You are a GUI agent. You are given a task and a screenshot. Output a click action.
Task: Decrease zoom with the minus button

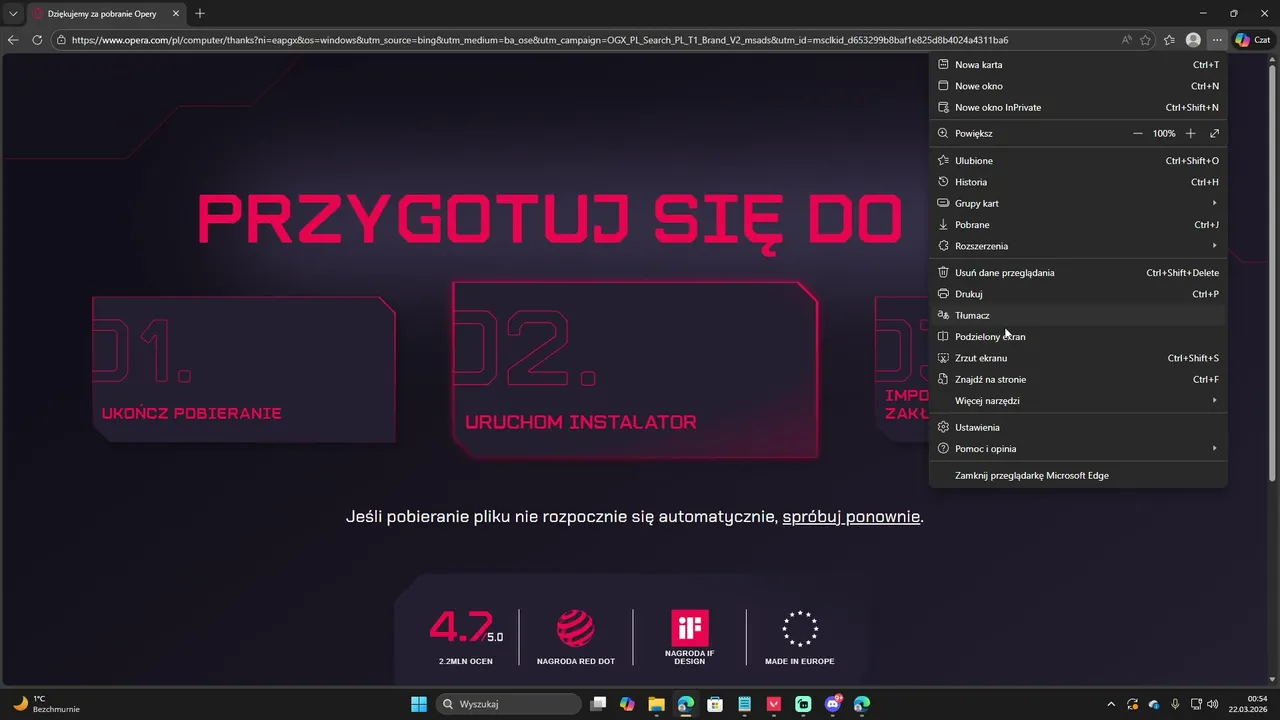1137,133
